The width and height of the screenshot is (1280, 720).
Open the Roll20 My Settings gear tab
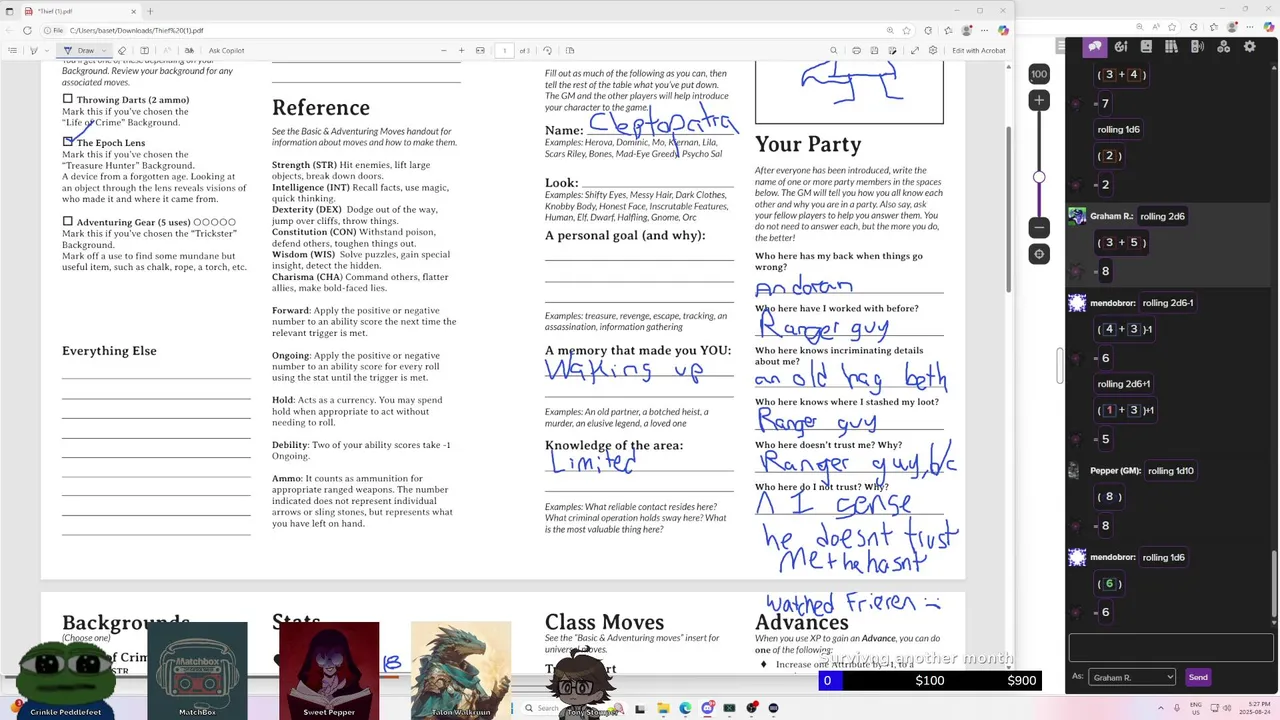(1249, 46)
